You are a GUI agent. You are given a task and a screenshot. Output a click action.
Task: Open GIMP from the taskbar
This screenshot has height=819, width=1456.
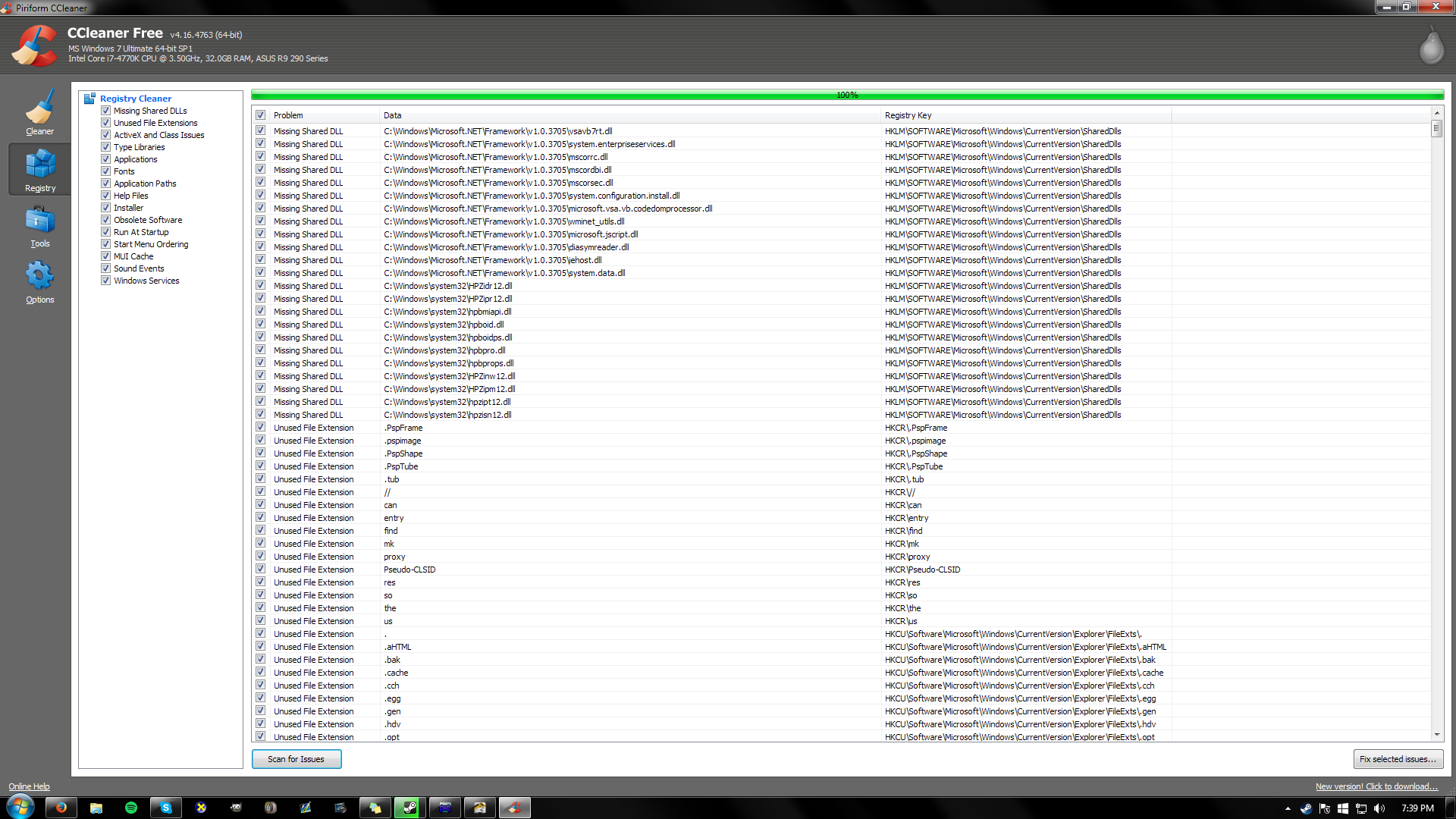[236, 808]
